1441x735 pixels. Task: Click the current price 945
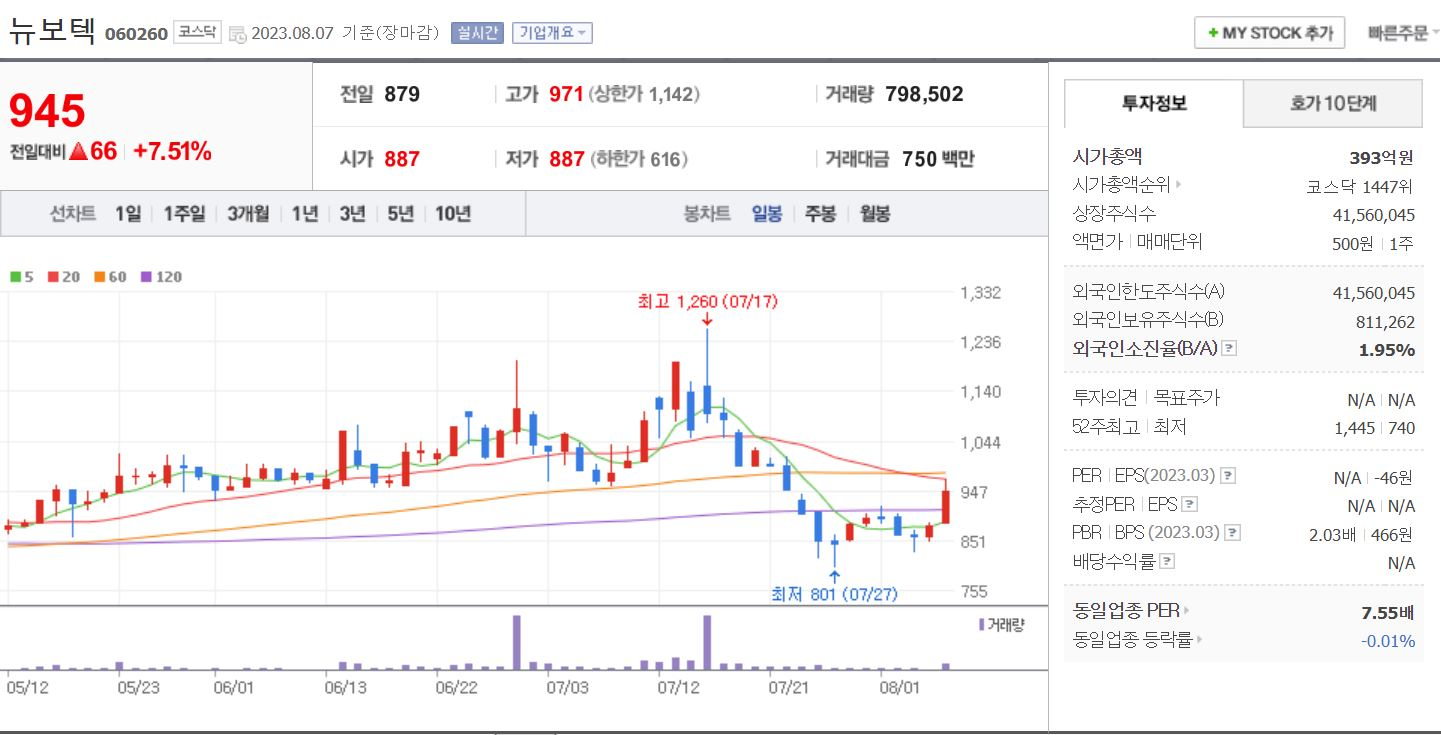[47, 111]
